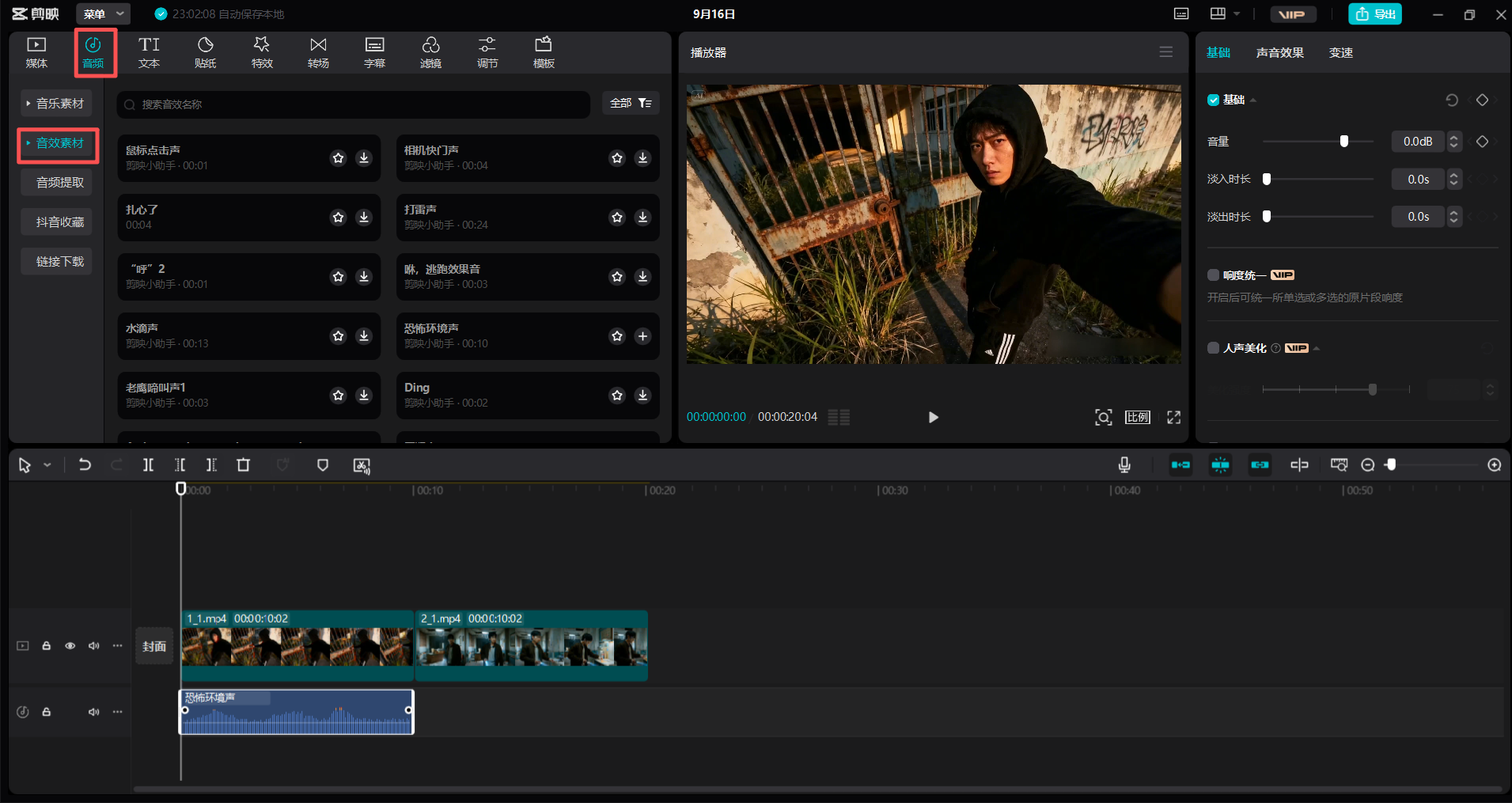Click the 封面 cover button

154,646
